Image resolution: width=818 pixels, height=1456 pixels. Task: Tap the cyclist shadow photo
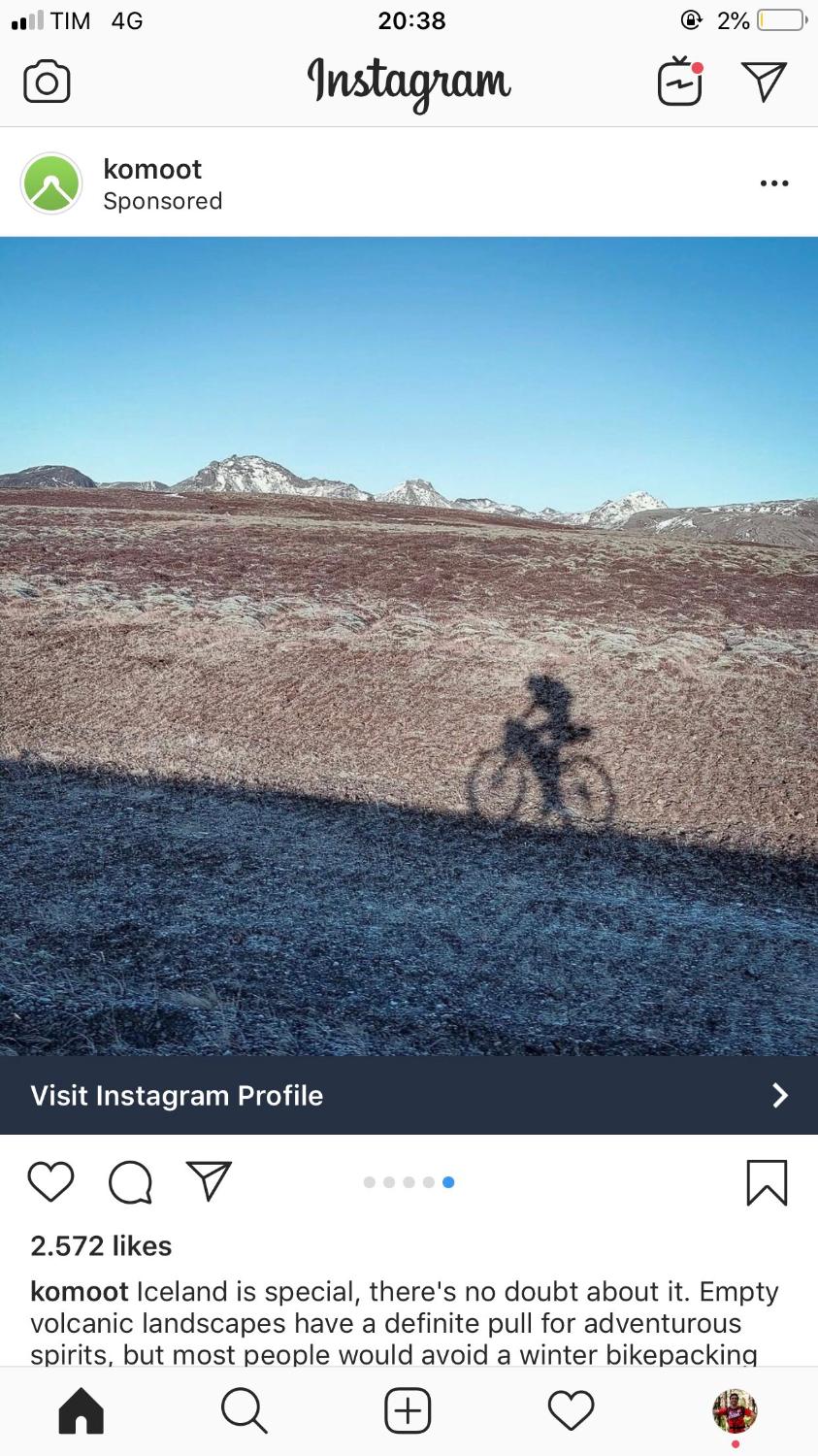pyautogui.click(x=409, y=646)
